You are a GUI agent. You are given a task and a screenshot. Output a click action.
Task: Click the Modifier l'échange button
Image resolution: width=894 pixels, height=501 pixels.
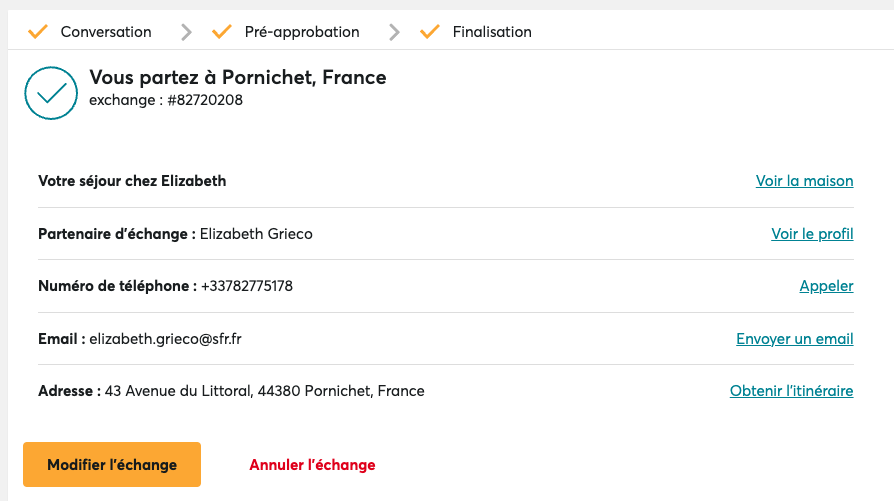[112, 465]
